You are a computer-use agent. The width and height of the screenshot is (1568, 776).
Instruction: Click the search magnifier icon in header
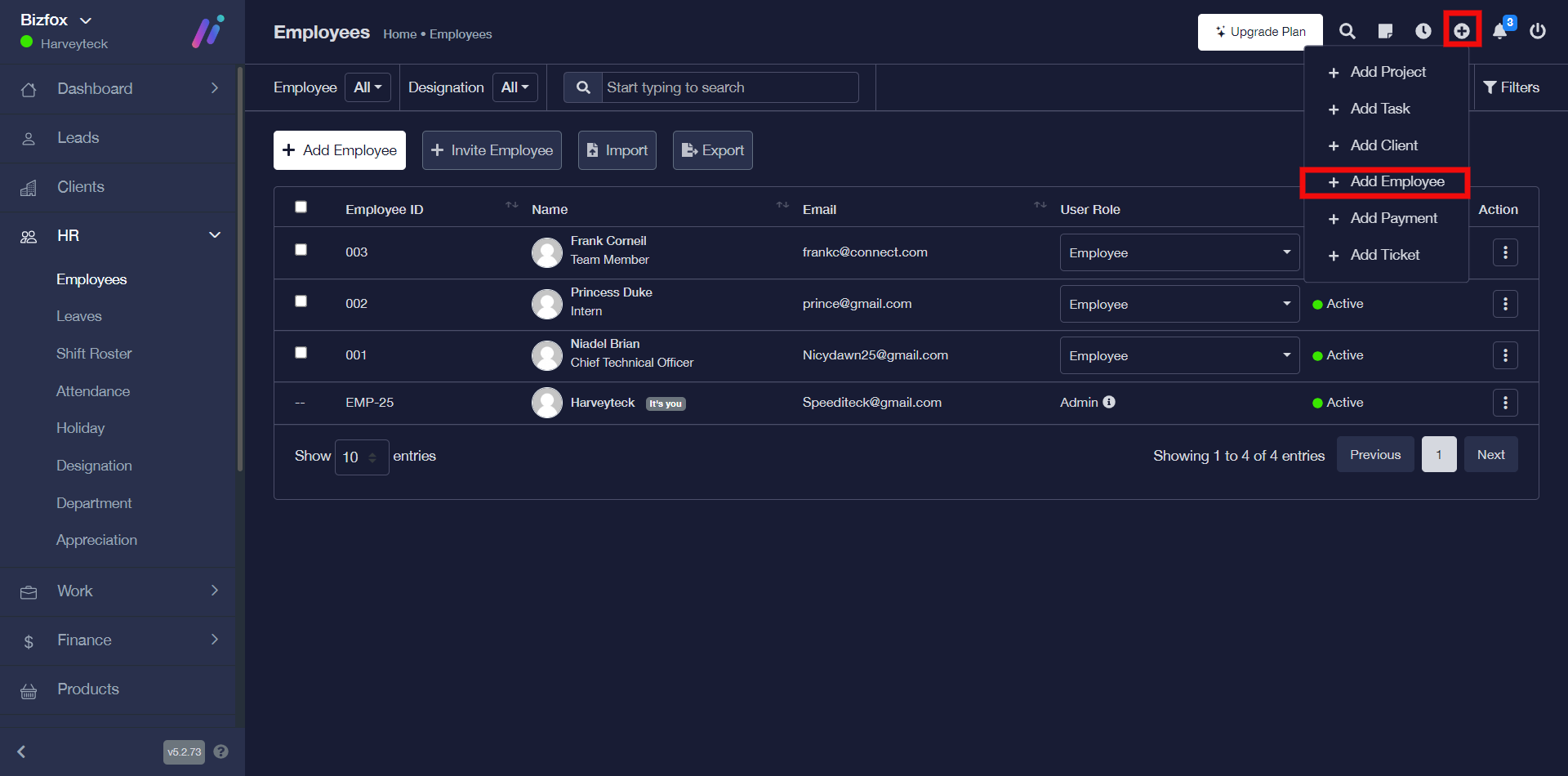point(1347,31)
